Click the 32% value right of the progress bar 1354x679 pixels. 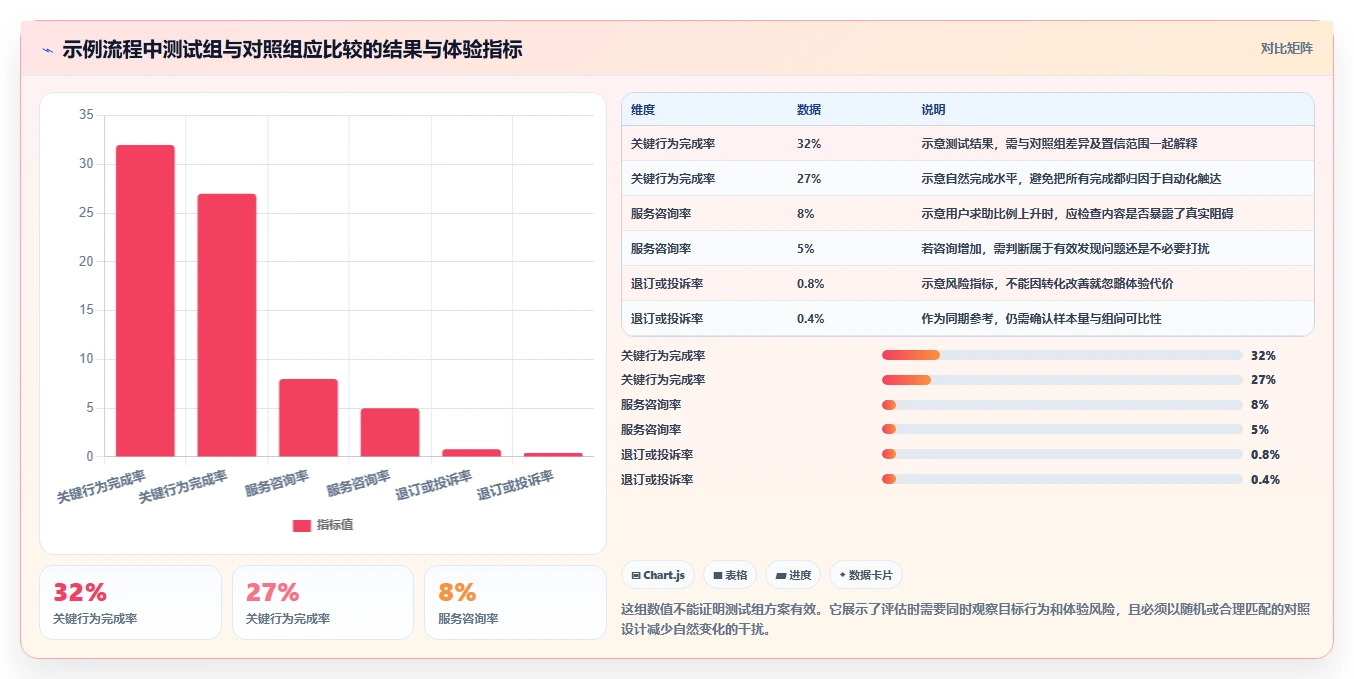[x=1263, y=356]
